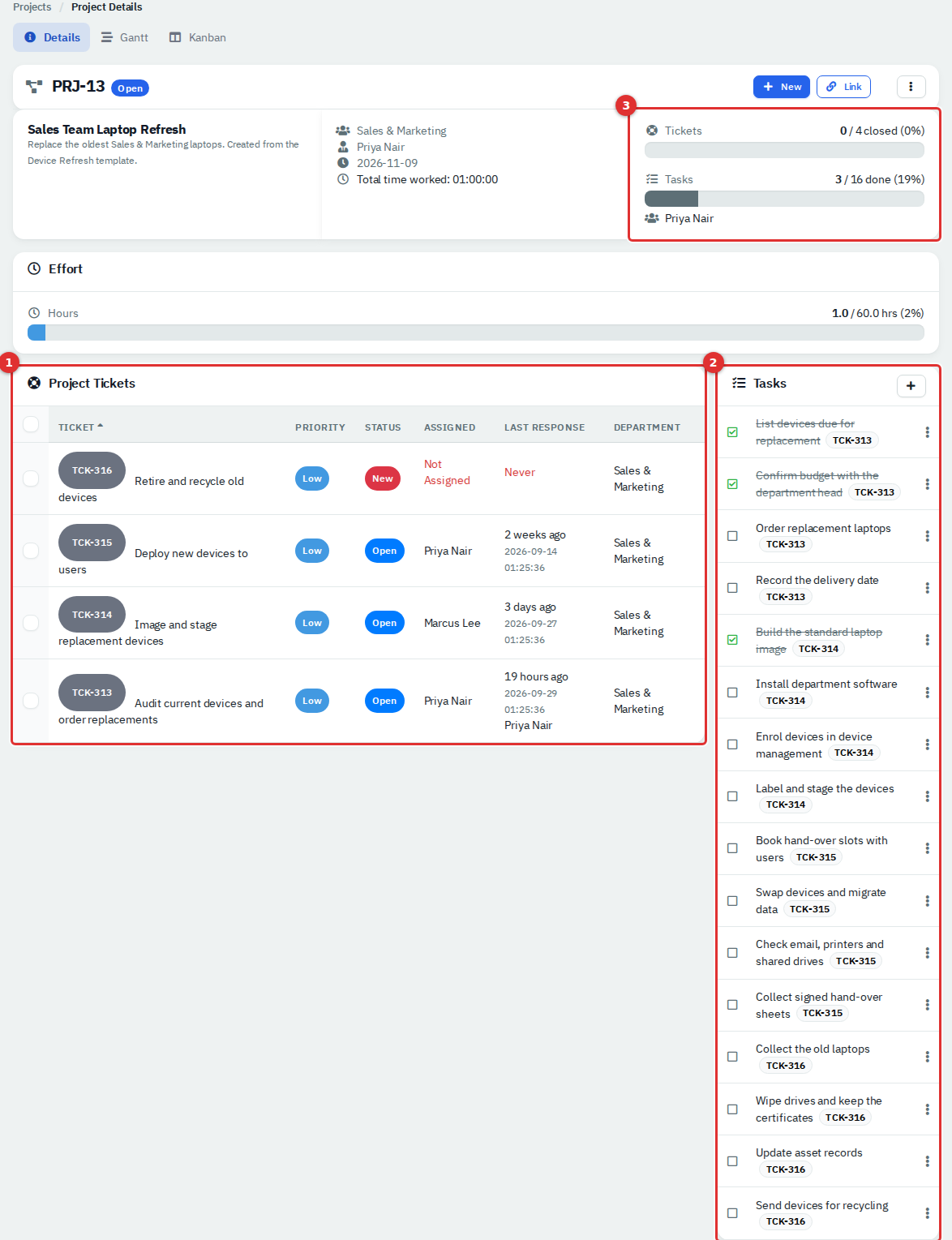This screenshot has height=1240, width=952.
Task: Check off 'Install department software' task
Action: coord(732,693)
